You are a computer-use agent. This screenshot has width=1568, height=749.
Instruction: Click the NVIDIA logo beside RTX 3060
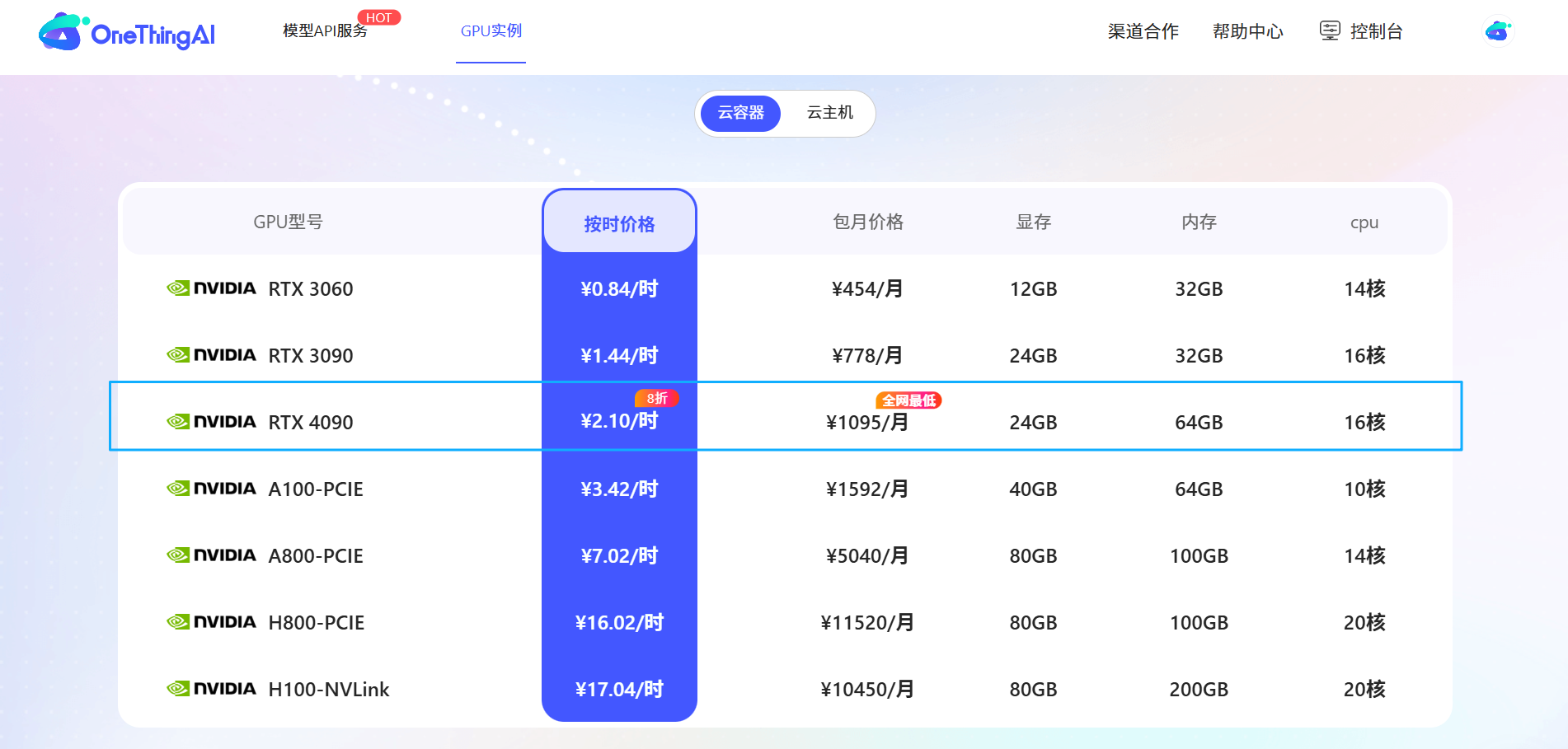coord(211,288)
